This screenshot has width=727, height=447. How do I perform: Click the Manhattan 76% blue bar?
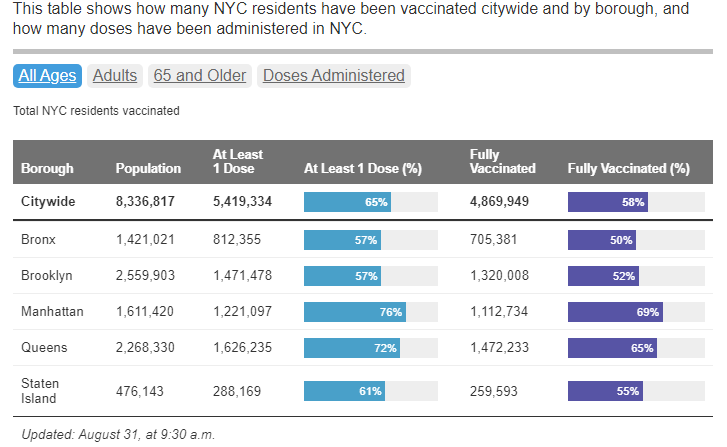[x=354, y=312]
